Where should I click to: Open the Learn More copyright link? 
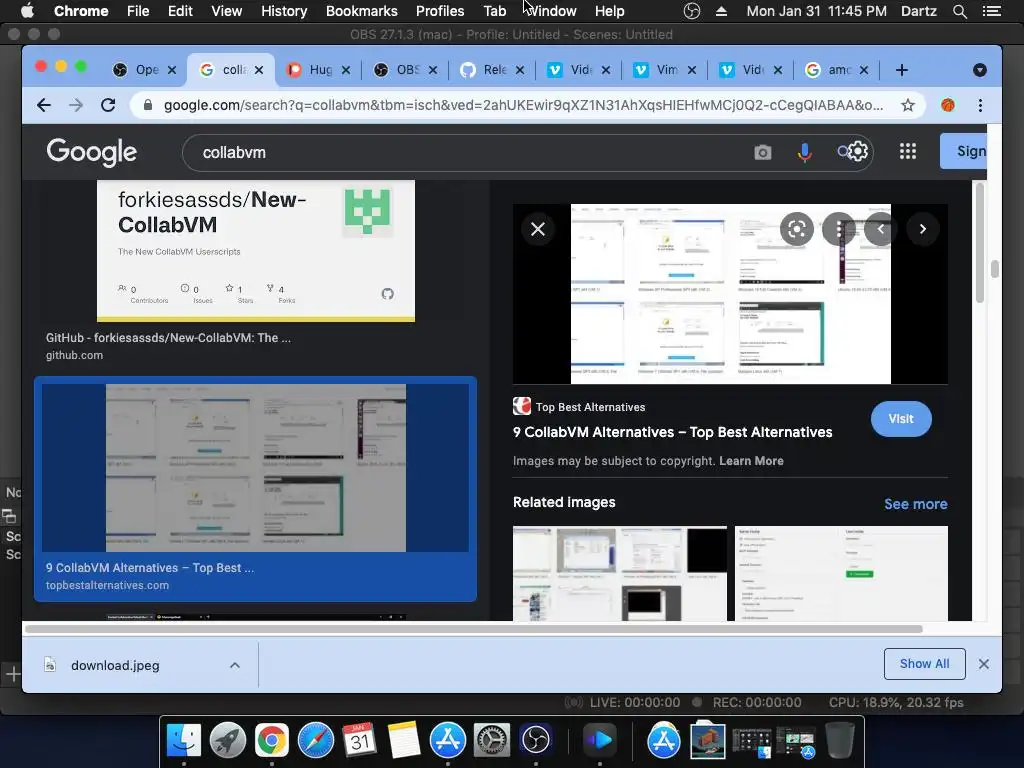tap(751, 461)
